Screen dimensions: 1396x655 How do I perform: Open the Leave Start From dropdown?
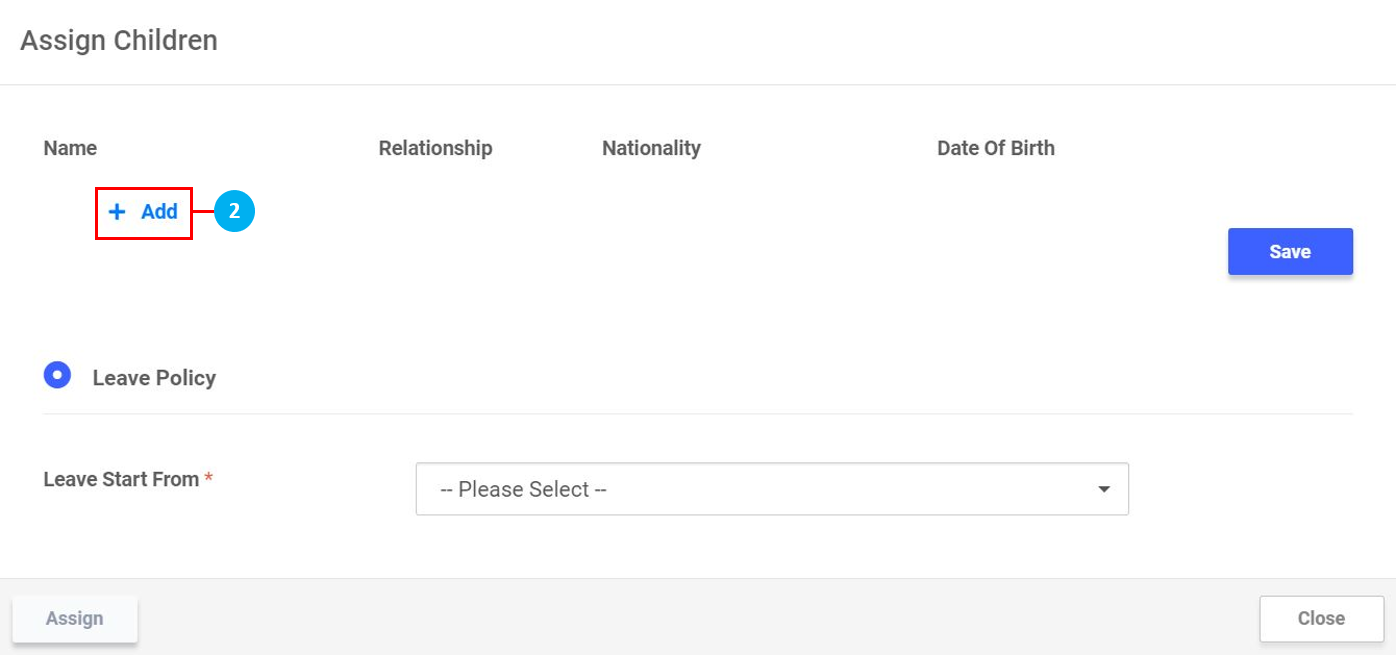tap(771, 489)
